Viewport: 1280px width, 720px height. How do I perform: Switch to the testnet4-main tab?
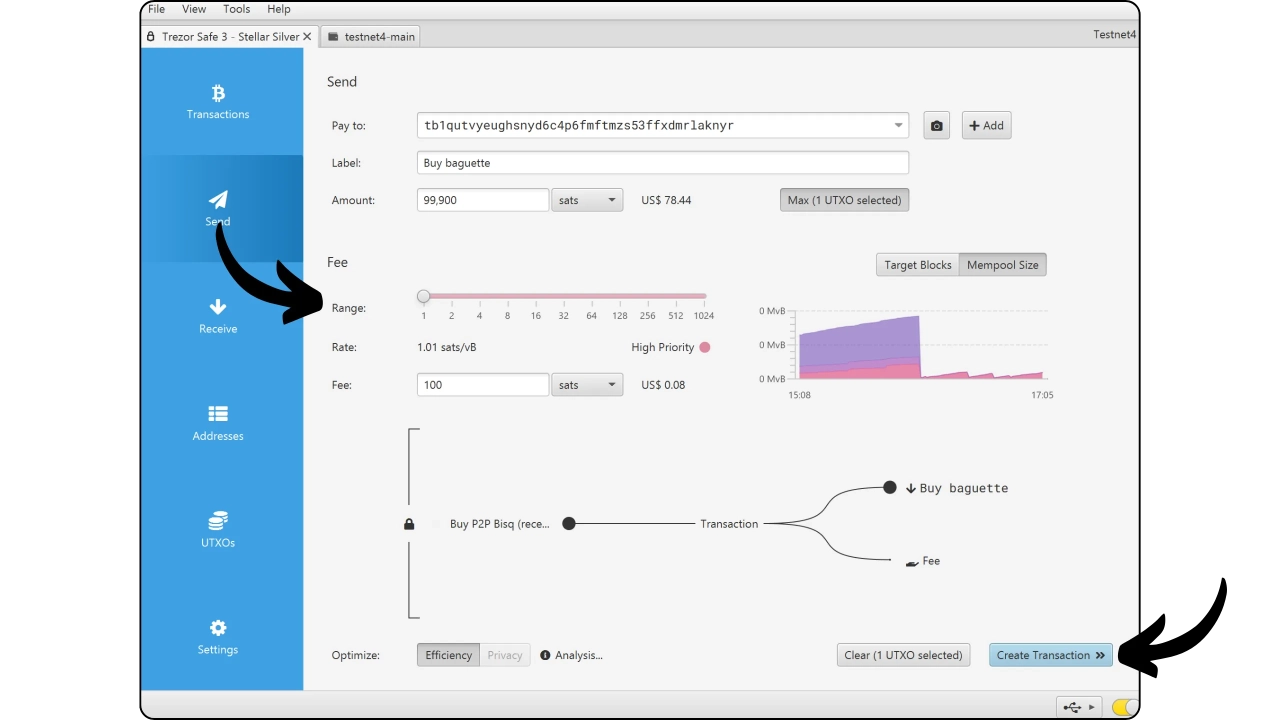(371, 37)
